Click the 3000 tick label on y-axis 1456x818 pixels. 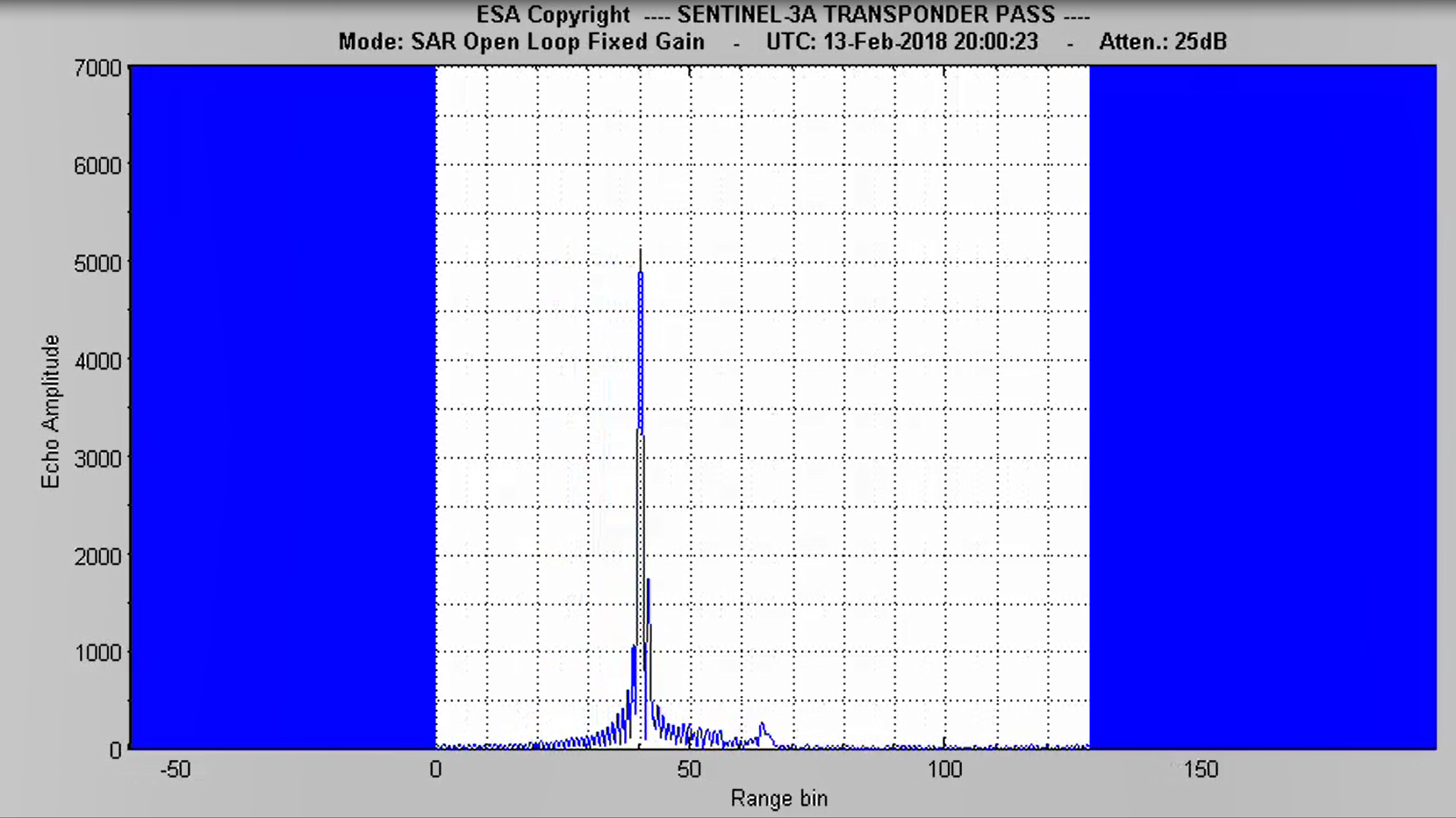[x=97, y=458]
